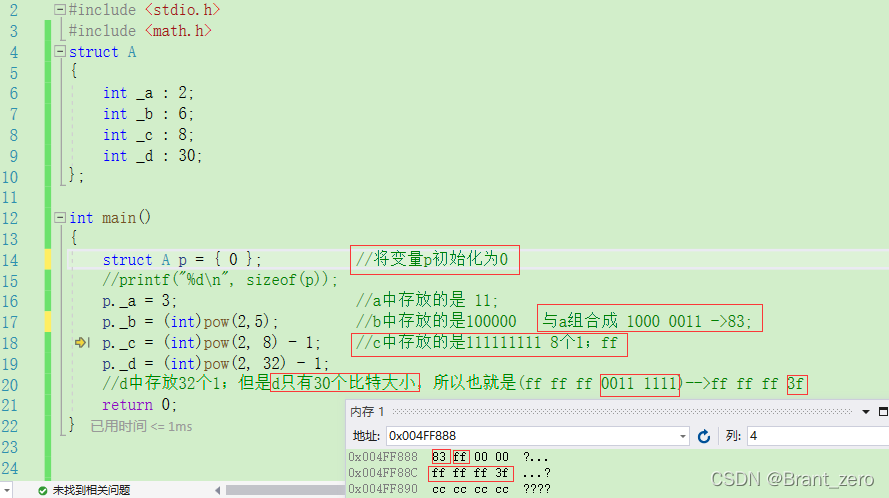
Task: Select memory row address 0x004FF888
Action: (x=383, y=457)
